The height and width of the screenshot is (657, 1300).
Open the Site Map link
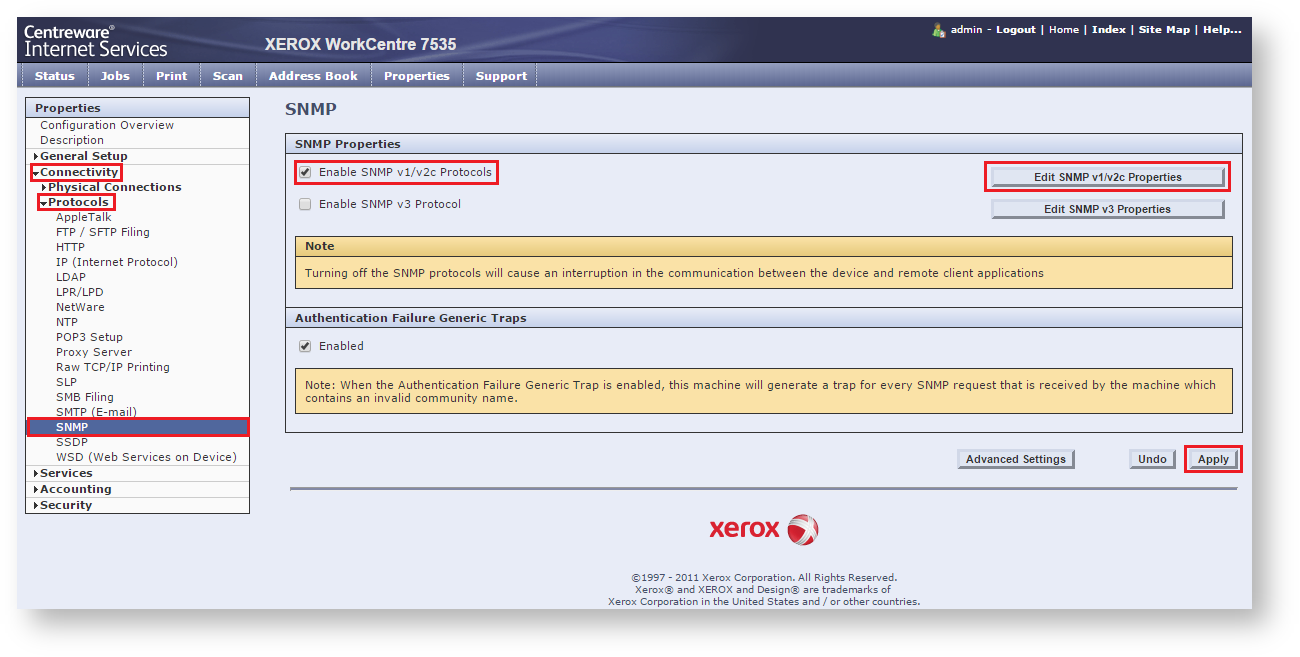(1164, 30)
